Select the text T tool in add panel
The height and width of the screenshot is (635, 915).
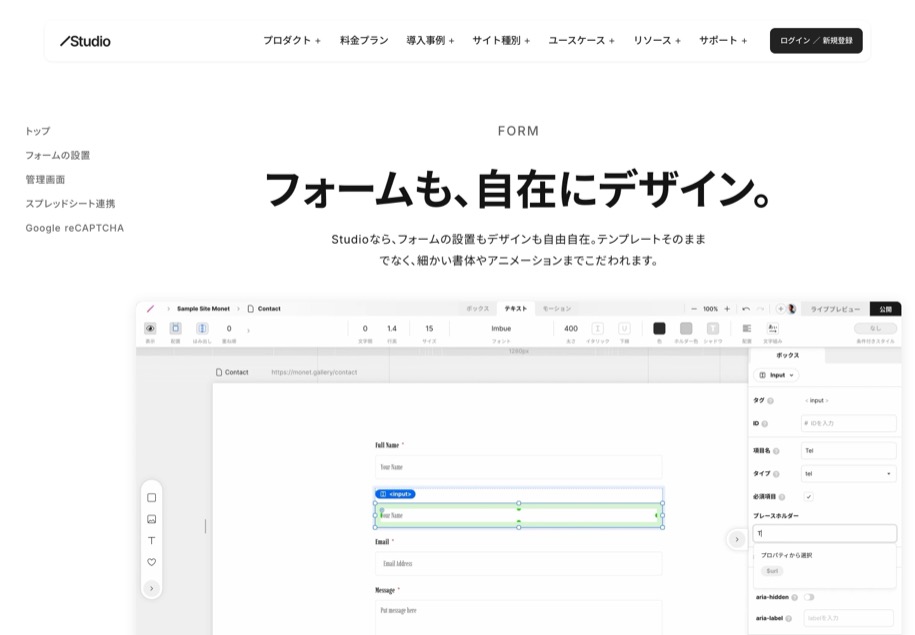click(152, 540)
